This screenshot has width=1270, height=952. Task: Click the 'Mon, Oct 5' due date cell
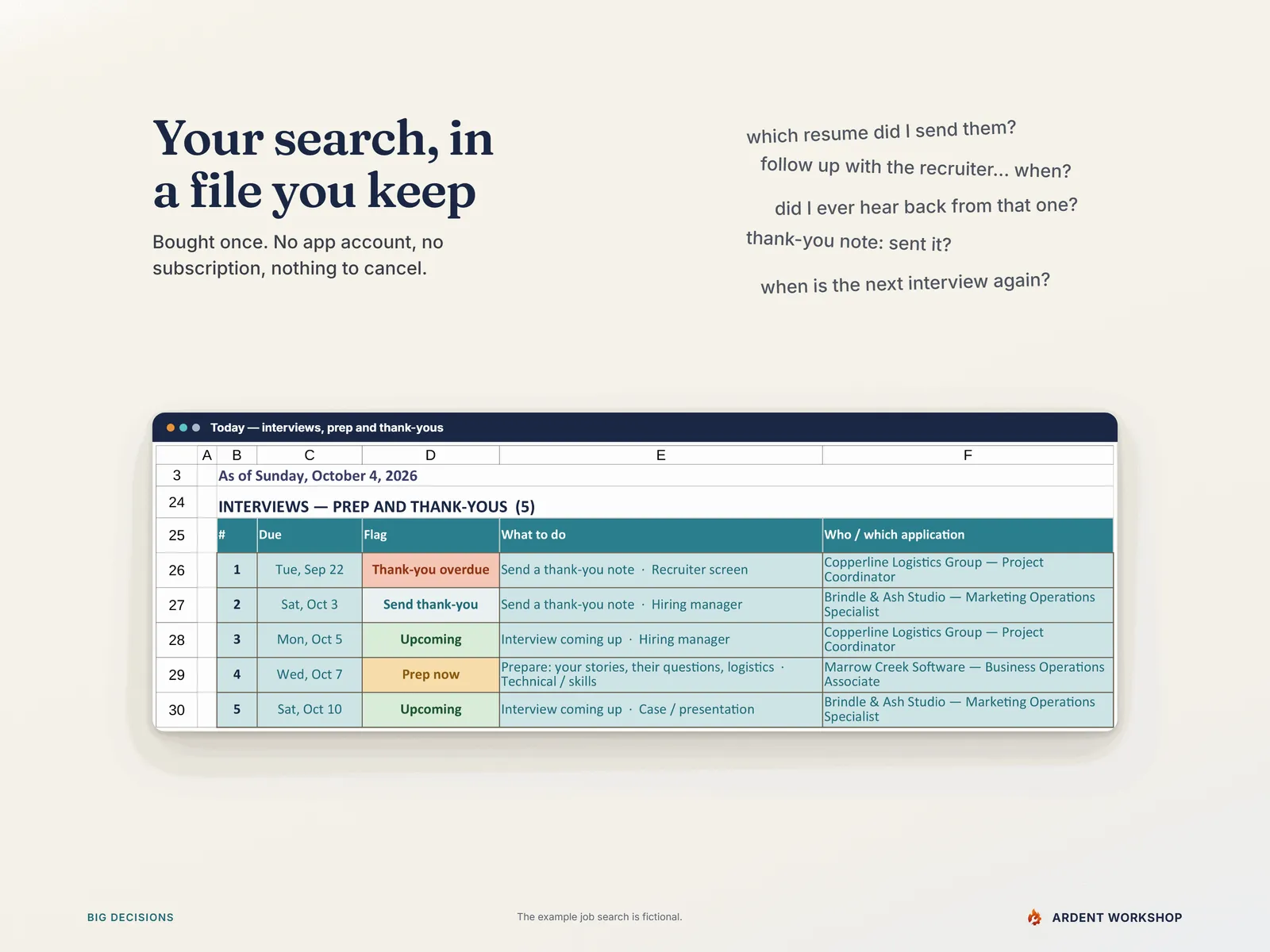pos(310,640)
